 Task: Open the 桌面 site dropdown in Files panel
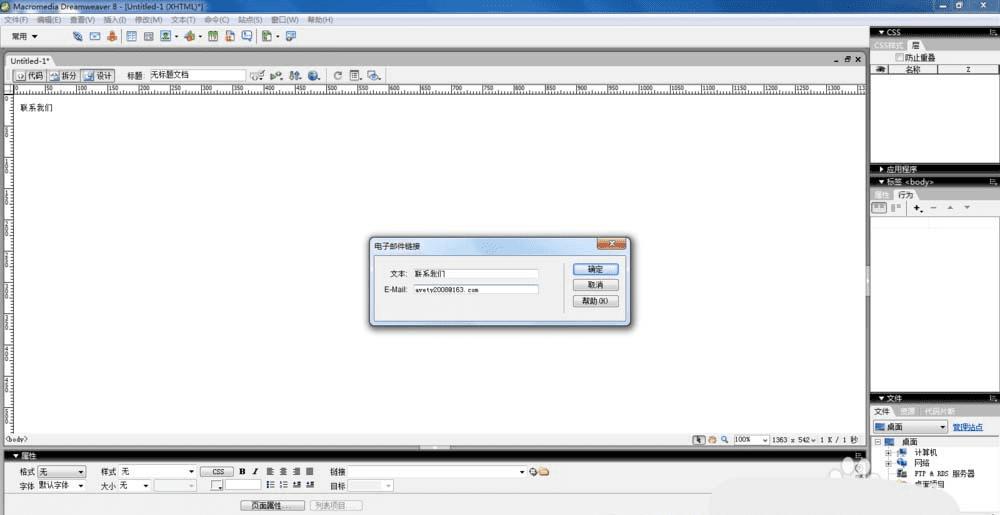tap(910, 427)
